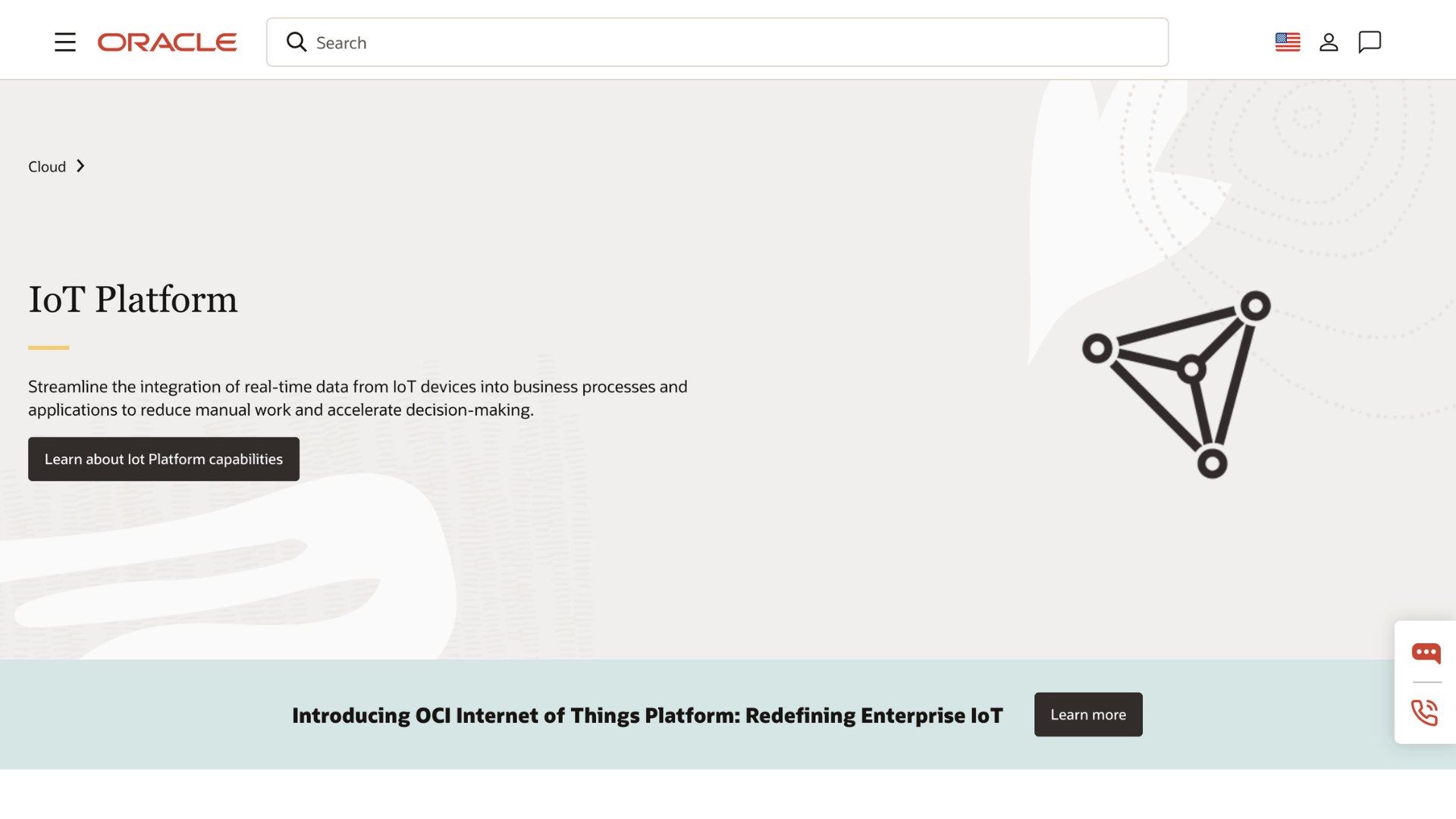Click the IoT network graph illustration

pyautogui.click(x=1177, y=384)
